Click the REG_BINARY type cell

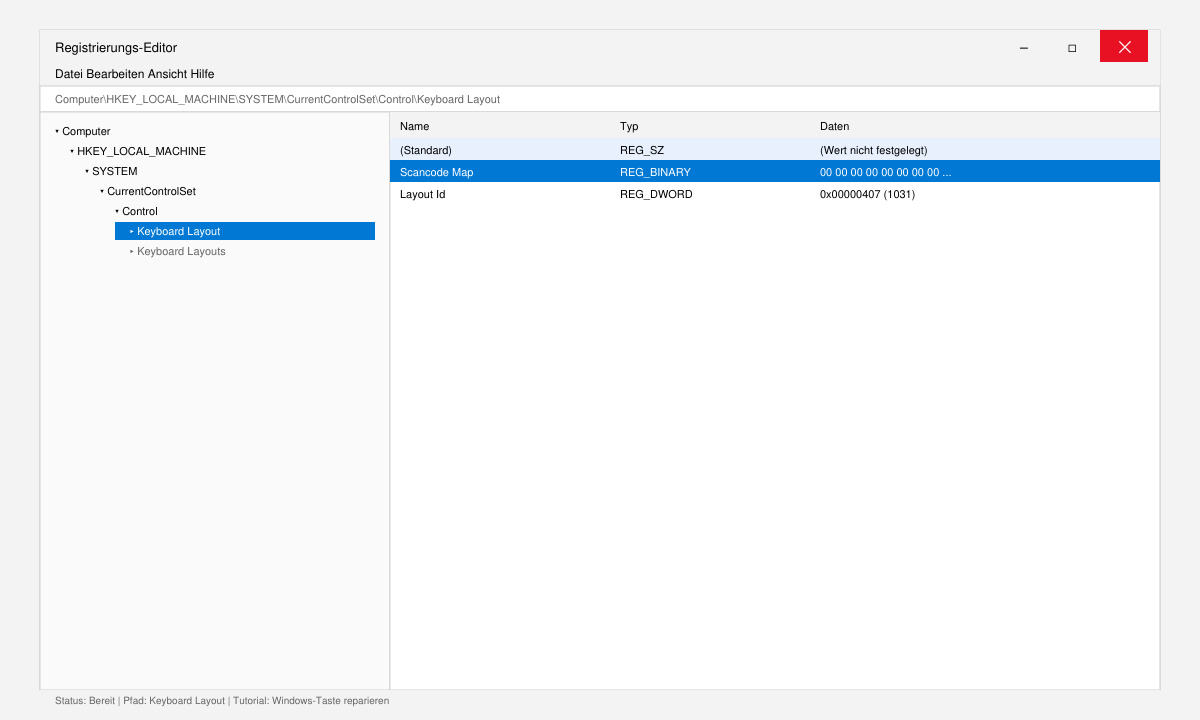tap(655, 172)
